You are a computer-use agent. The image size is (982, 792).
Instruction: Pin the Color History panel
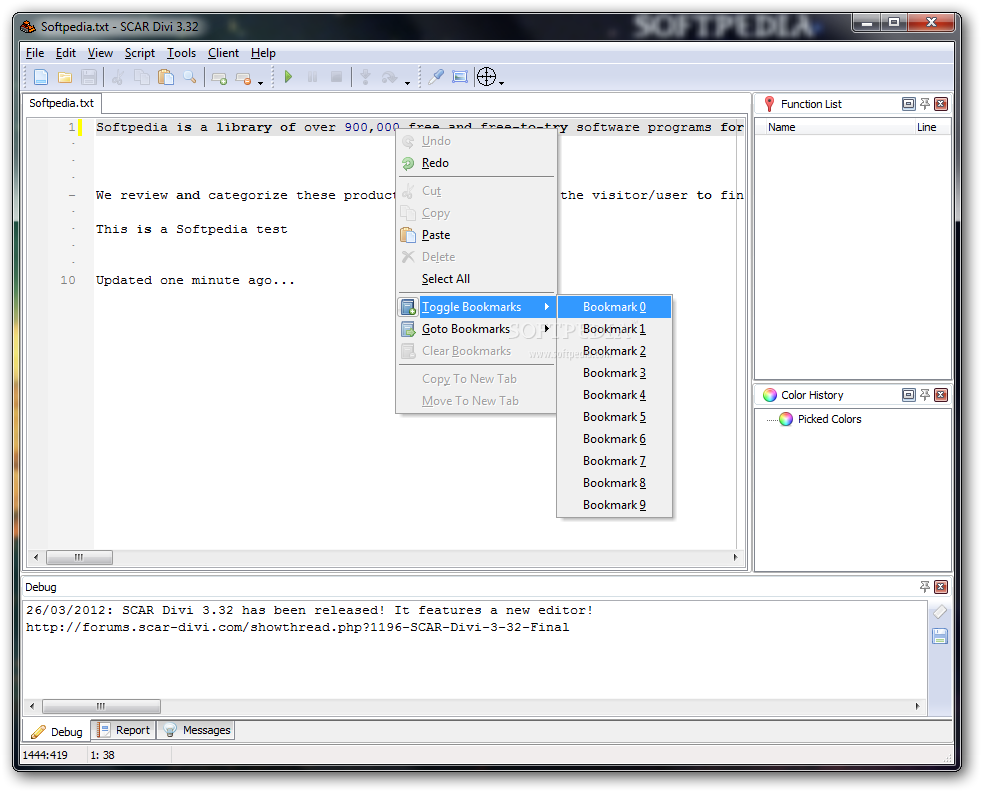pos(925,394)
